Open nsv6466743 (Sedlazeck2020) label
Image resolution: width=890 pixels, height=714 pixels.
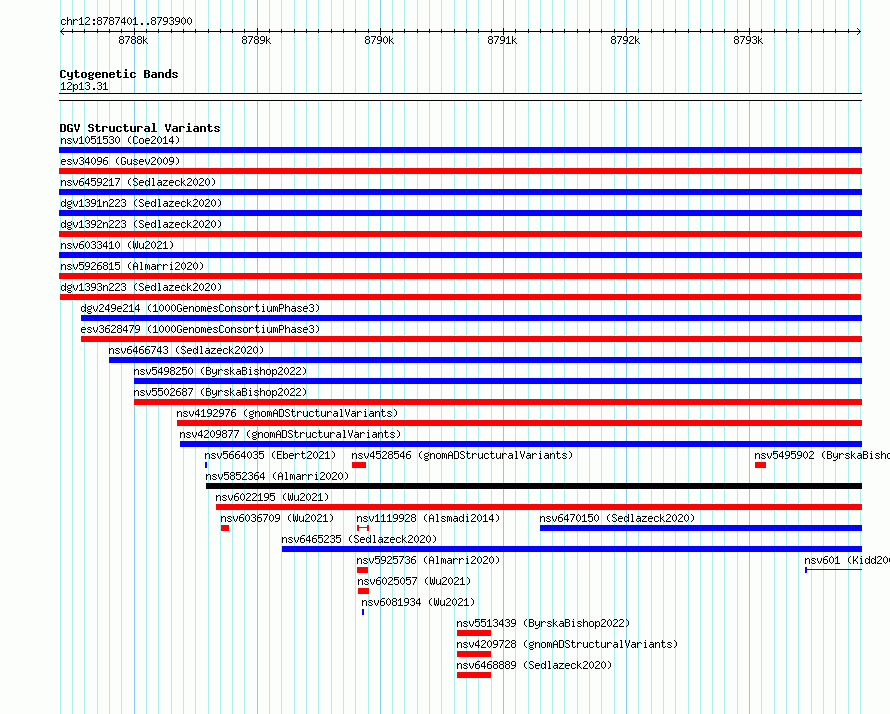click(x=186, y=350)
